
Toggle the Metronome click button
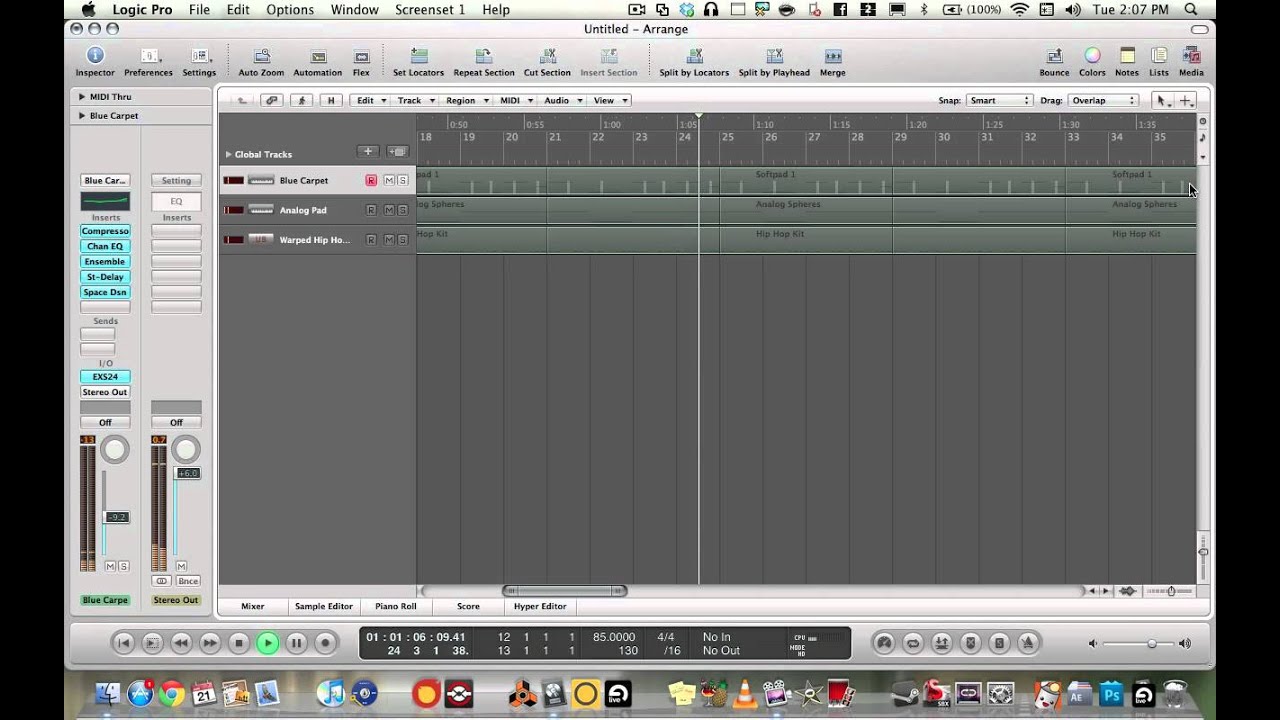click(1028, 643)
